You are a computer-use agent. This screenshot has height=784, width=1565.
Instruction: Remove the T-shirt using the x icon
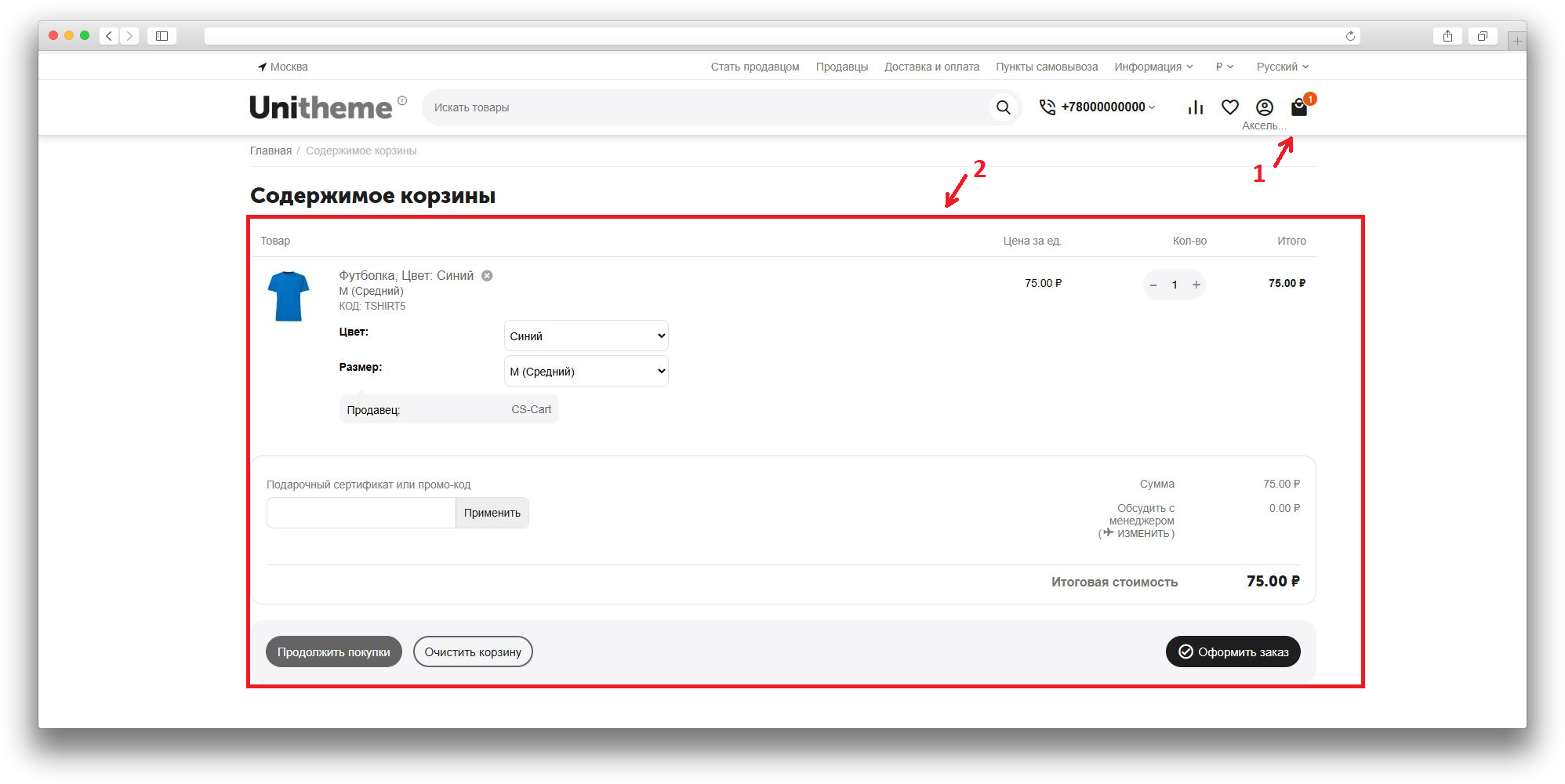coord(487,276)
